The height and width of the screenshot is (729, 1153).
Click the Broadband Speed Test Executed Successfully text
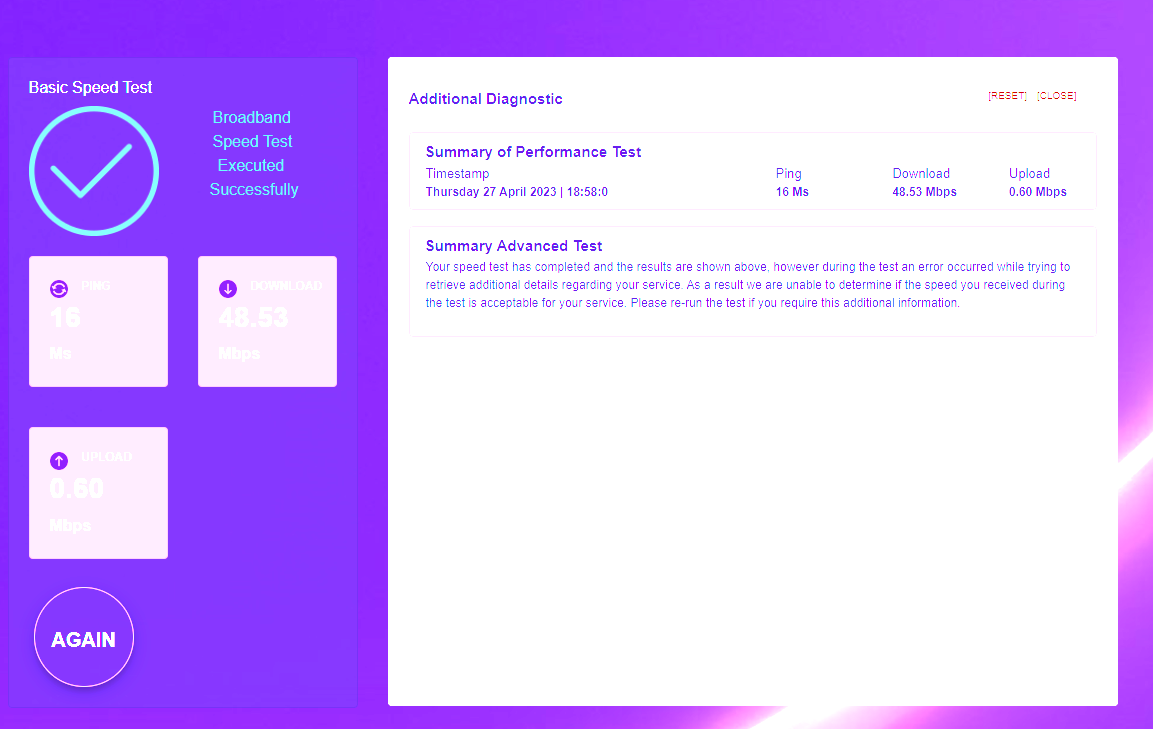pos(253,154)
